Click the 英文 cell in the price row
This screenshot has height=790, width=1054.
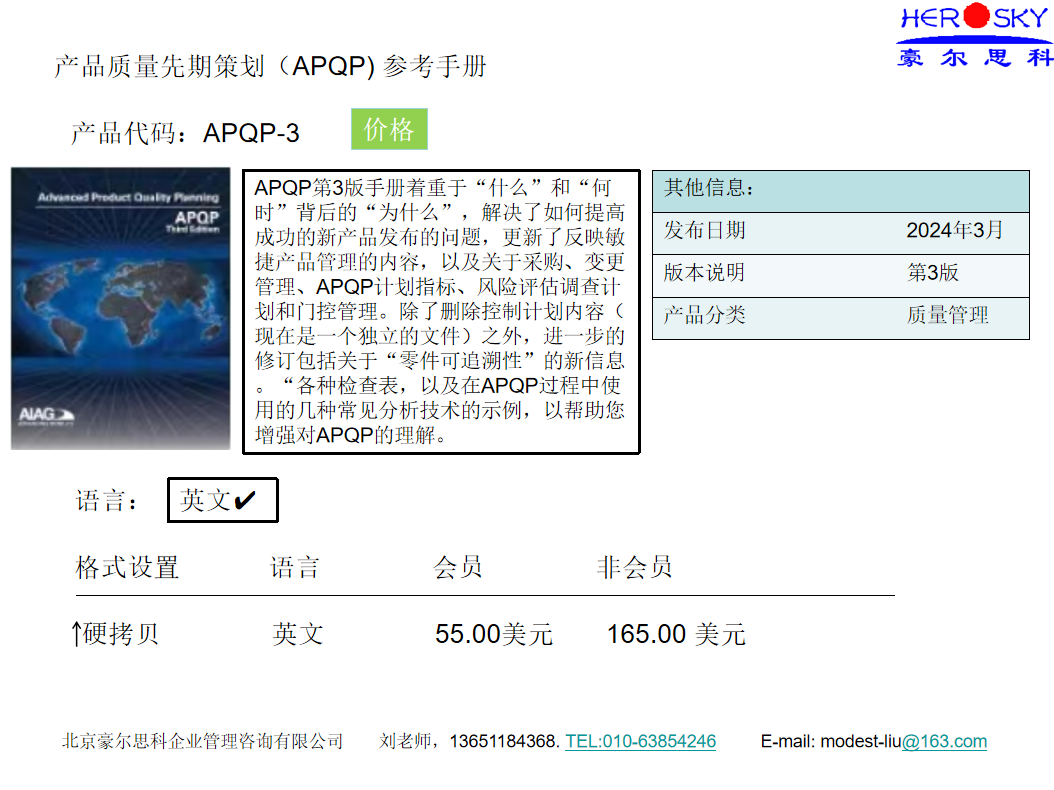coord(298,634)
